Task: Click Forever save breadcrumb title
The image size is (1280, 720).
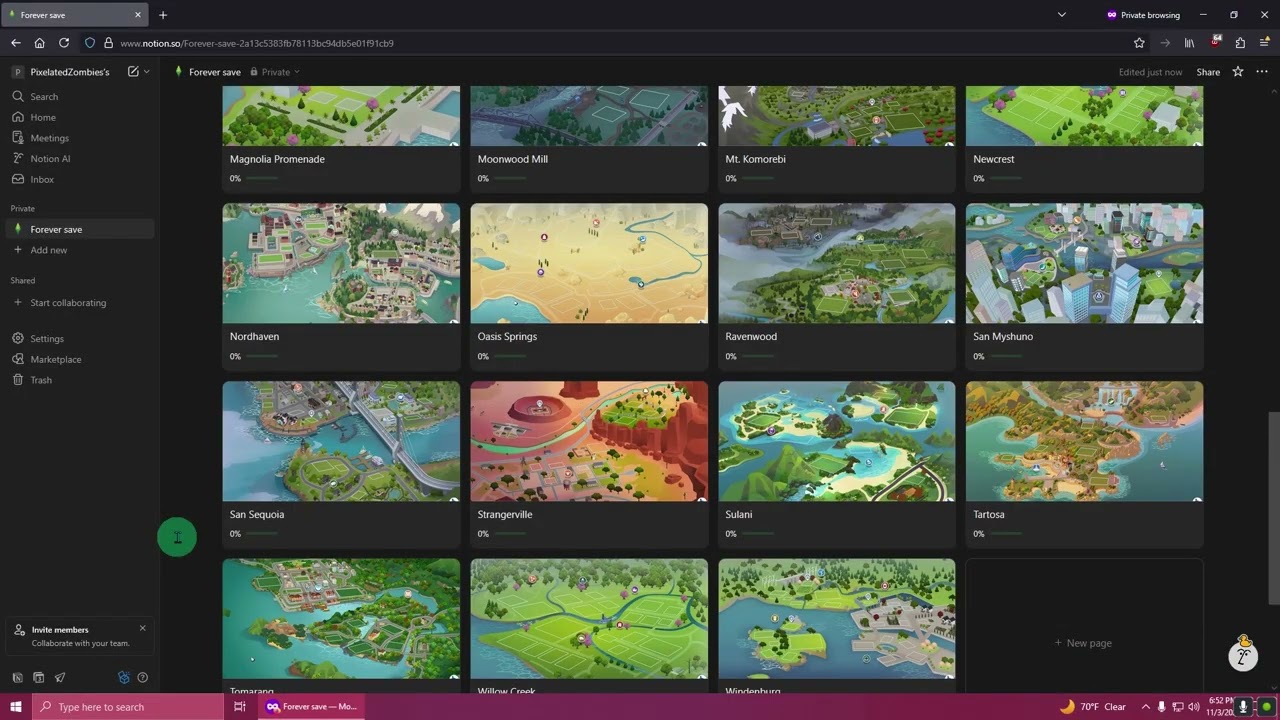Action: [x=214, y=72]
